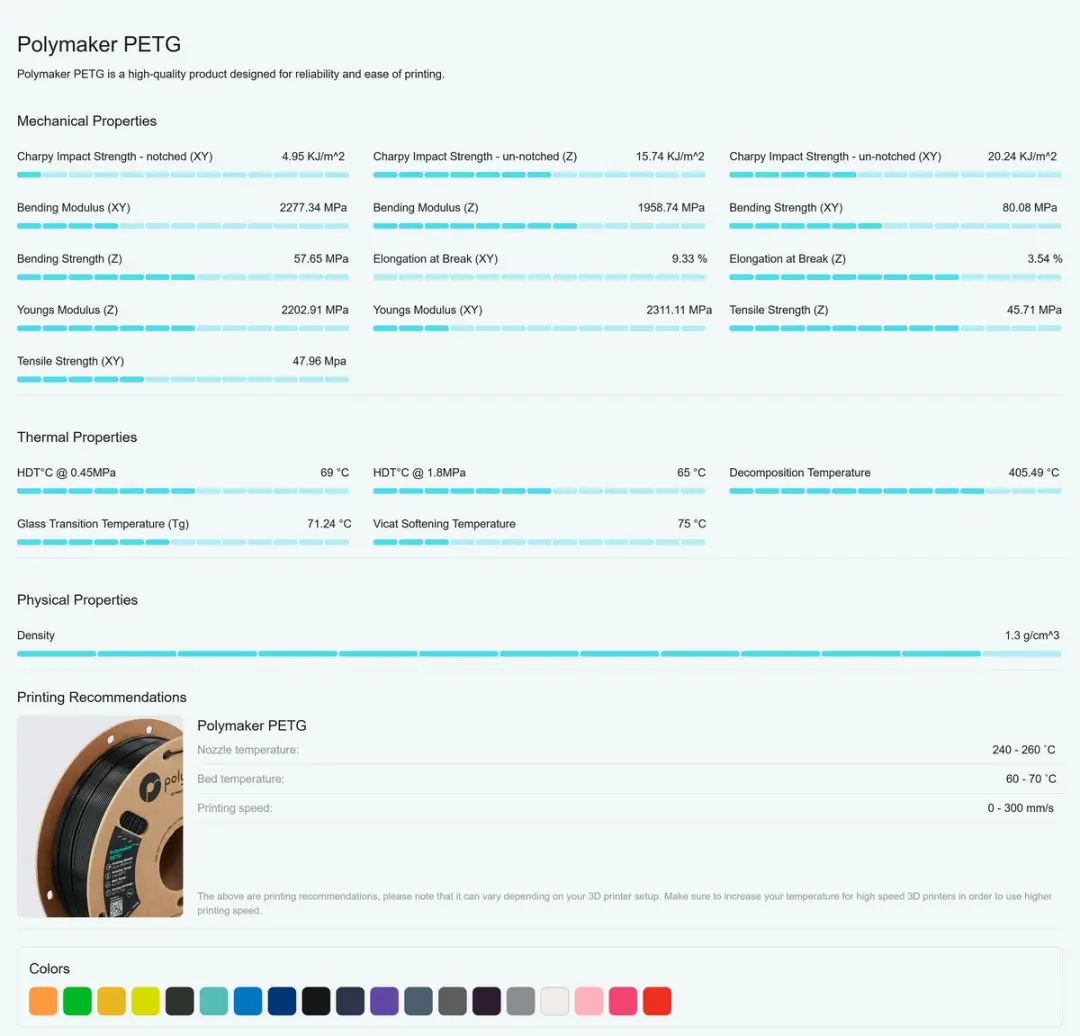
Task: Click the Charpy notched (XY) rating bar
Action: (183, 175)
